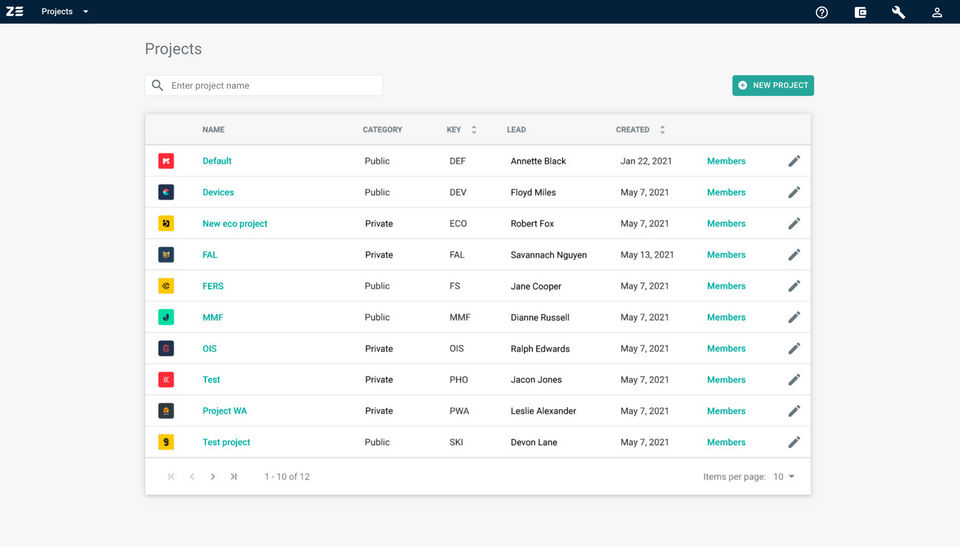Open the Test project name link in SKI row

(227, 442)
